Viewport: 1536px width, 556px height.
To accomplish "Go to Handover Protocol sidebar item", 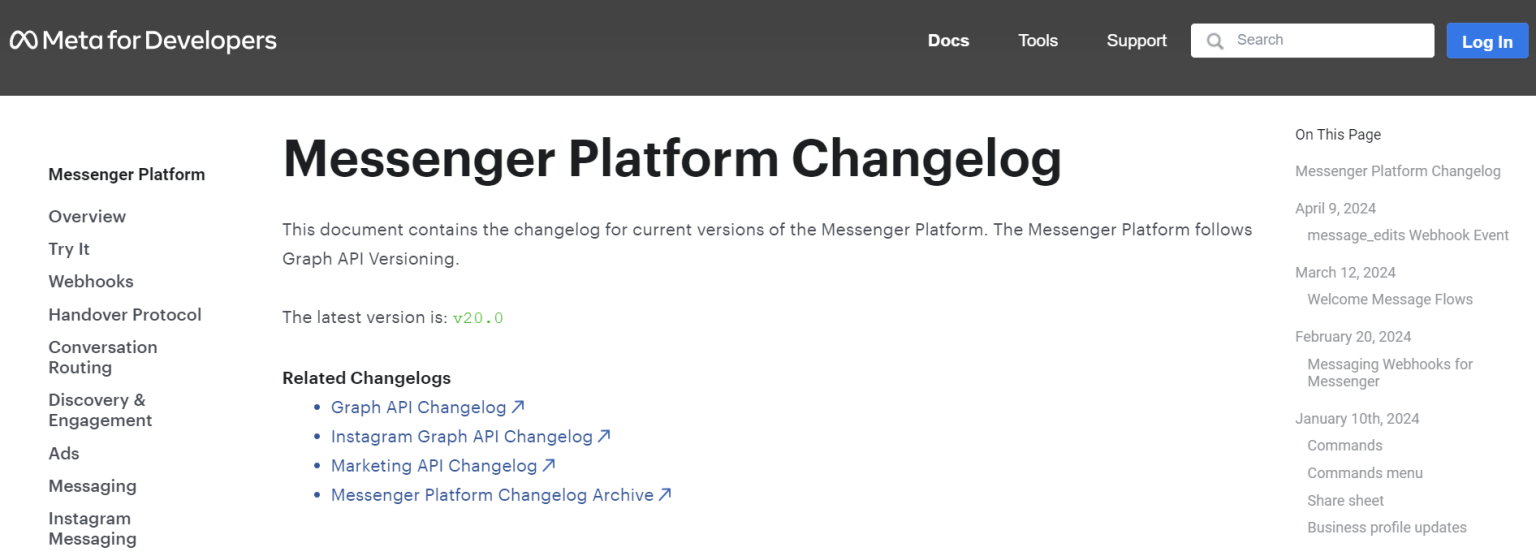I will (125, 314).
